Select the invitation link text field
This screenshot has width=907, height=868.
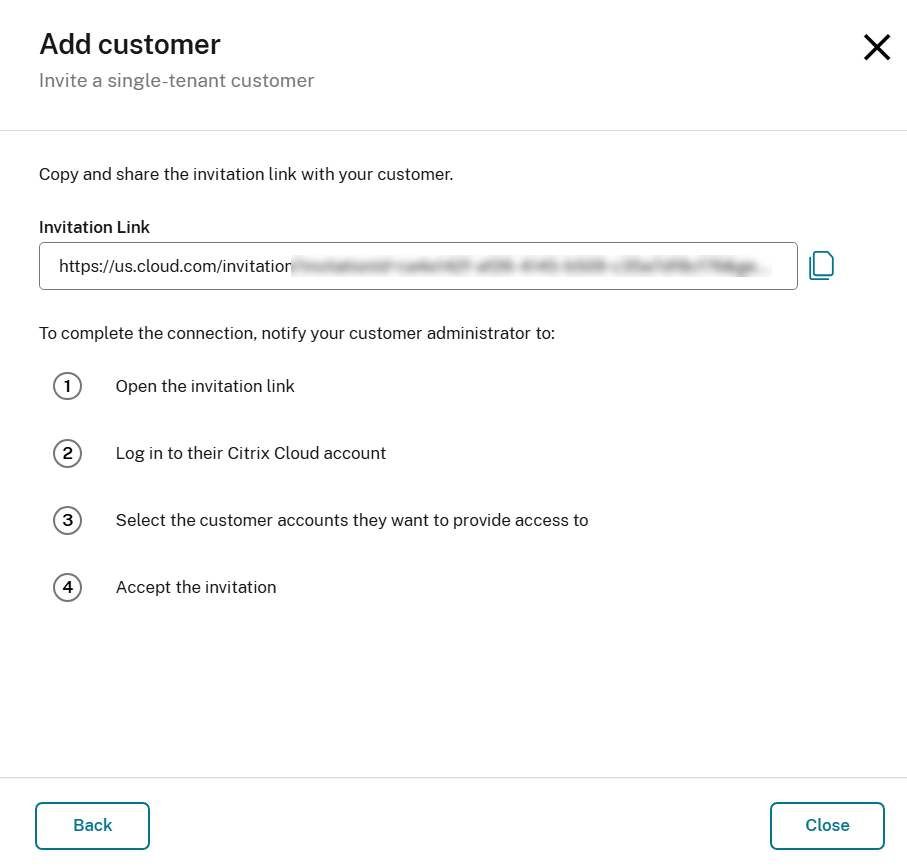418,266
